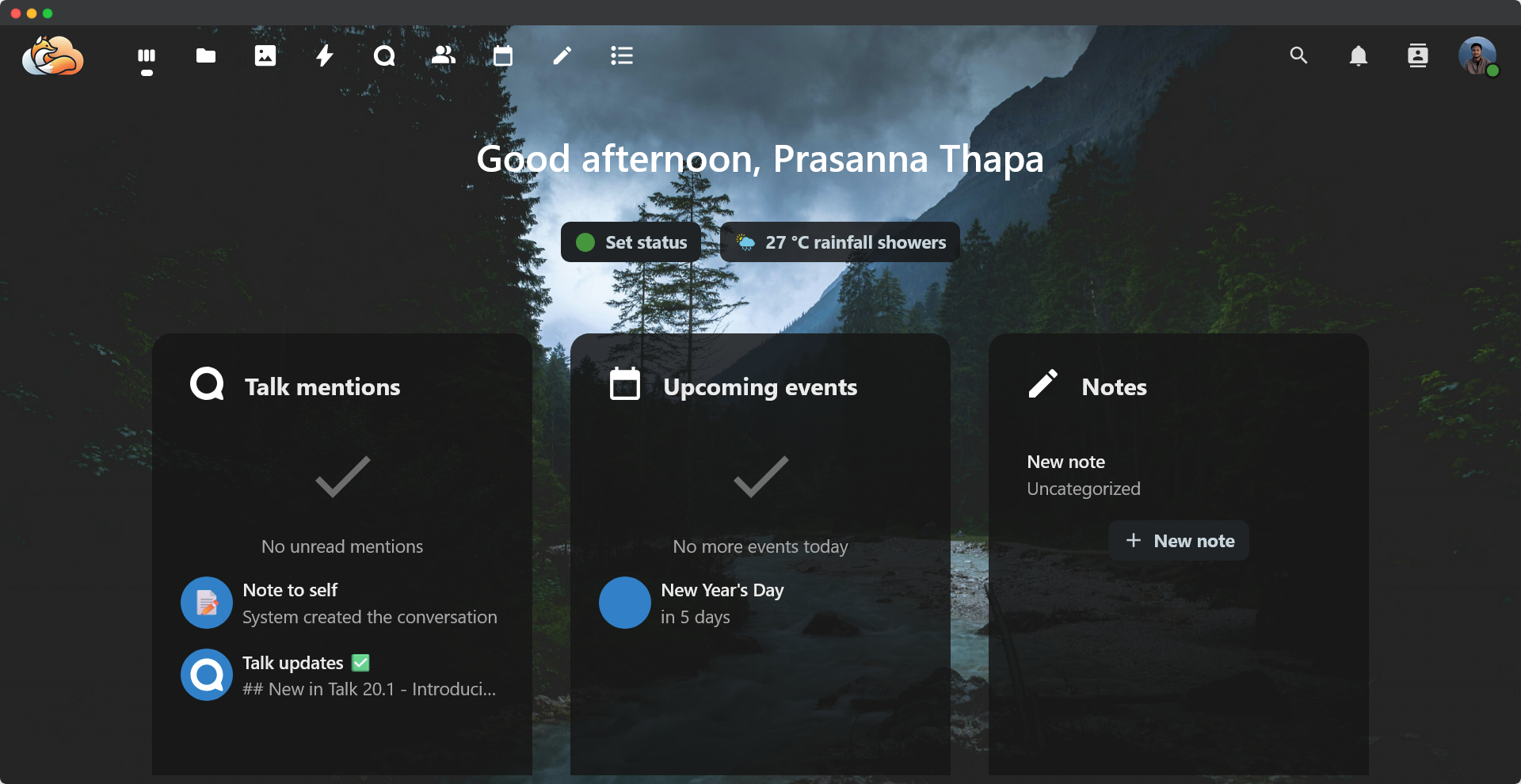Screen dimensions: 1521x784
Task: Click the weather cloud icon
Action: [745, 242]
